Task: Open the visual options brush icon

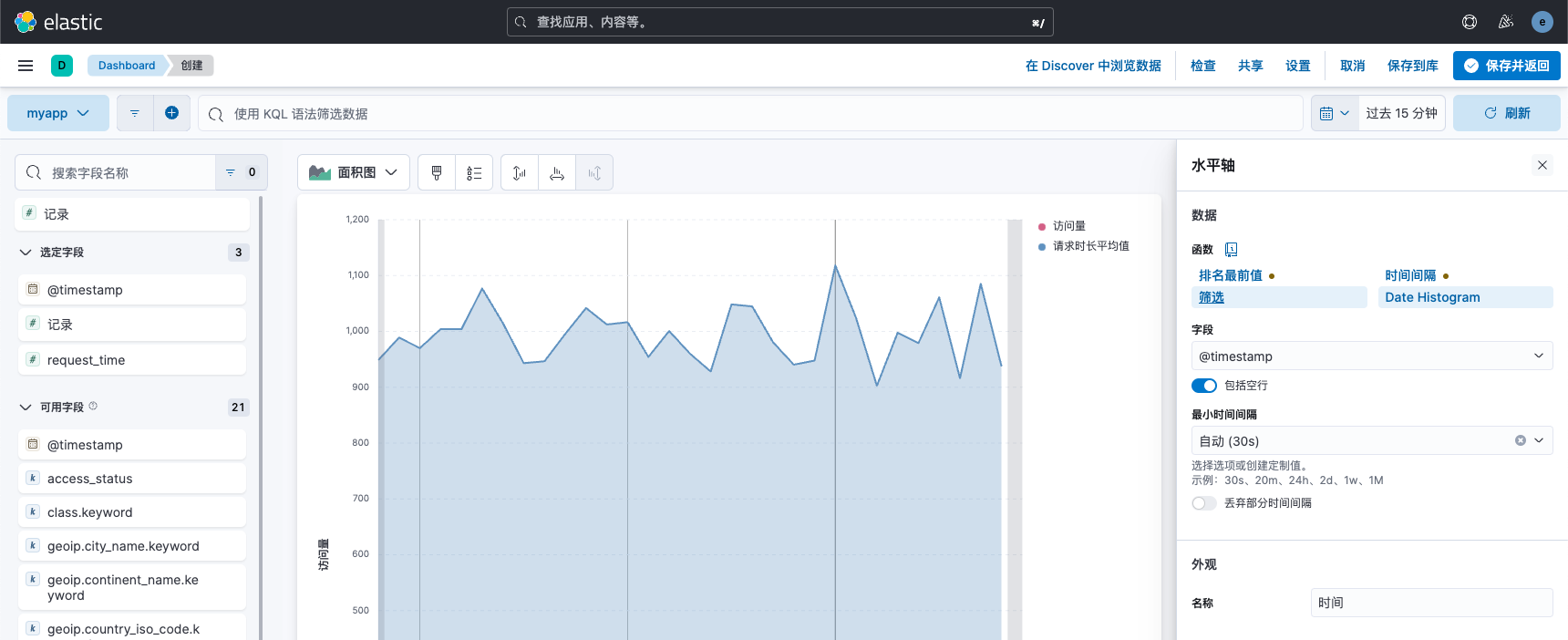Action: coord(437,172)
